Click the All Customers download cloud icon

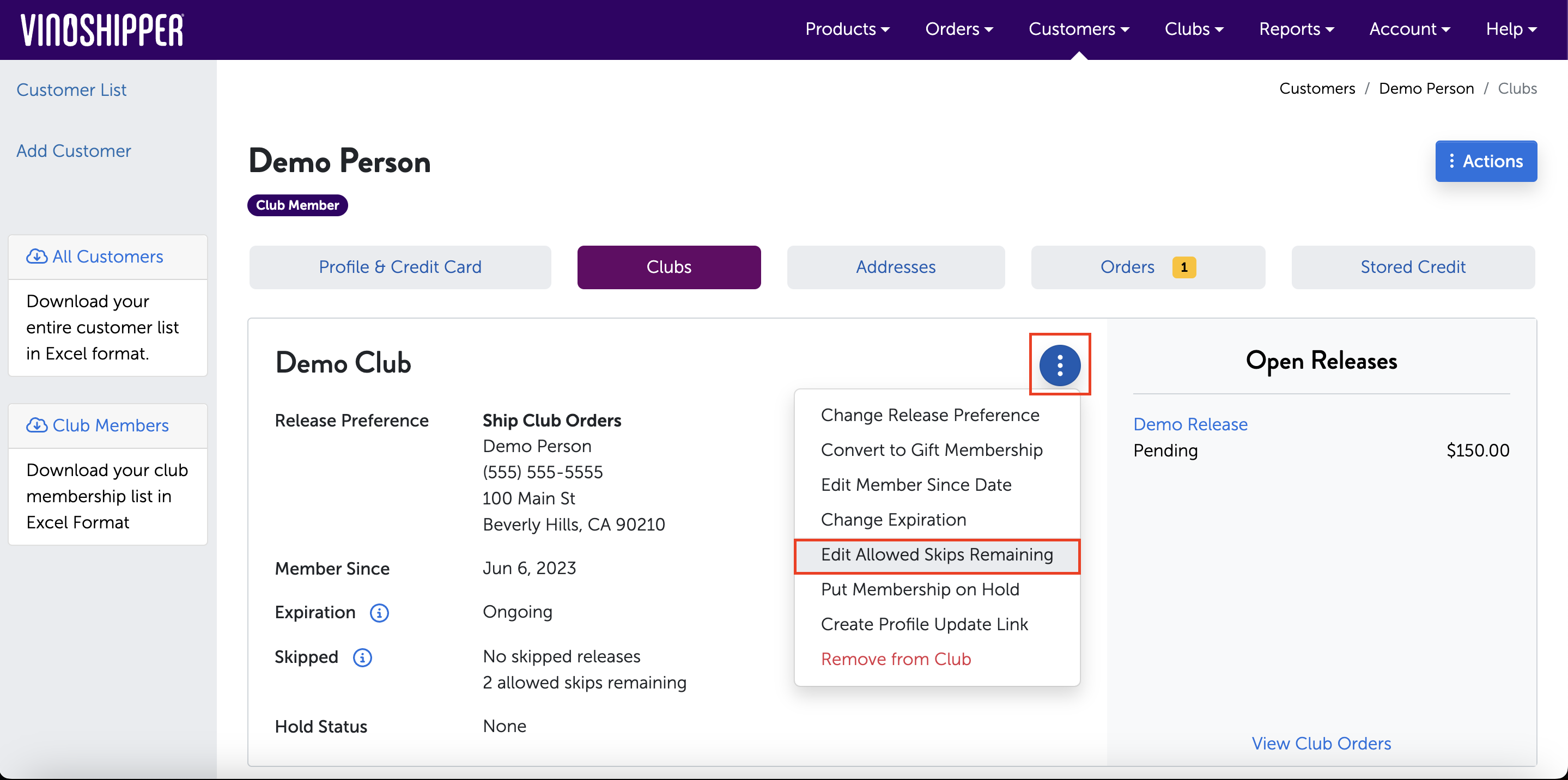37,256
